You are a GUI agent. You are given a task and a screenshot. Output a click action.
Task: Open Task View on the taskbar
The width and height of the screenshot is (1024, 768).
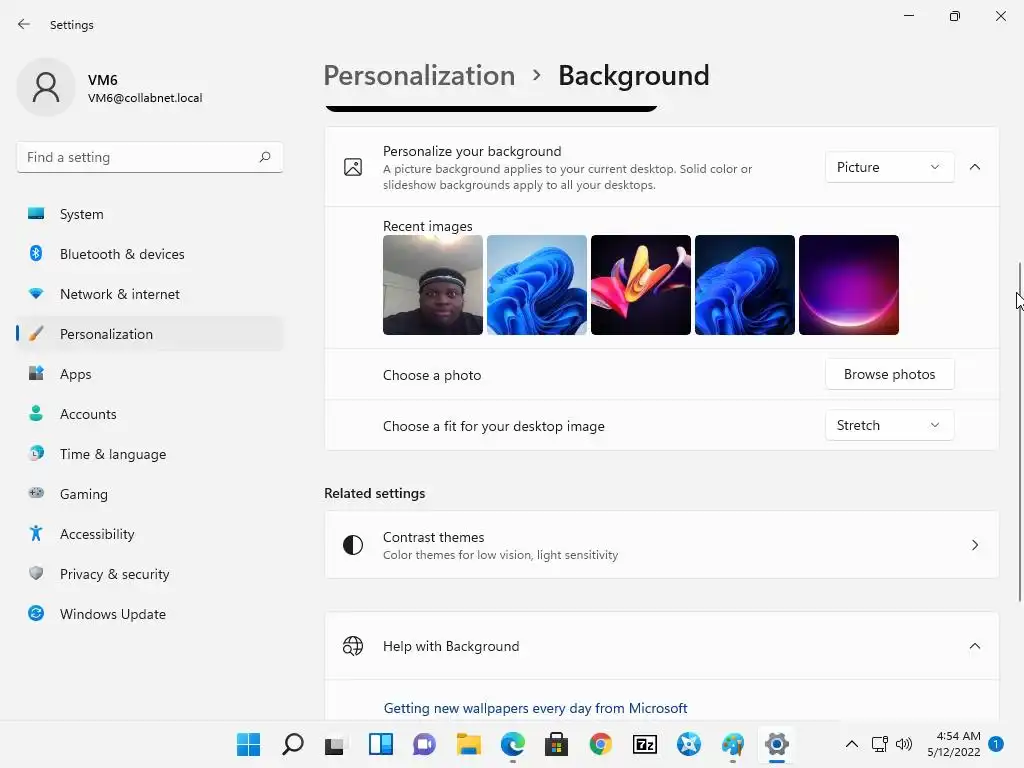coord(335,744)
